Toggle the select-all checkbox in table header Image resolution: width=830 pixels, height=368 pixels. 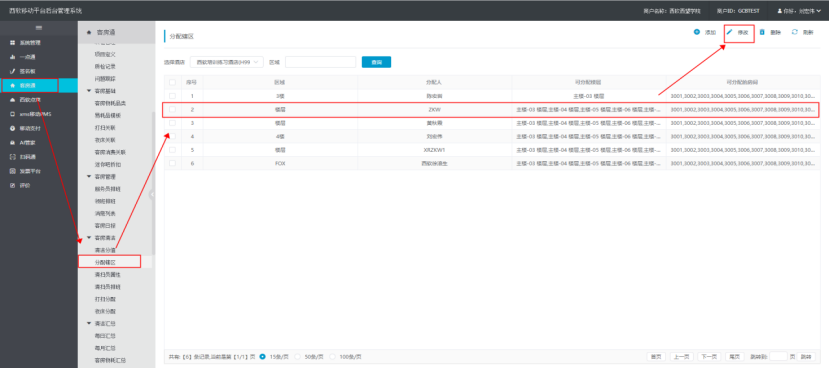[x=172, y=82]
